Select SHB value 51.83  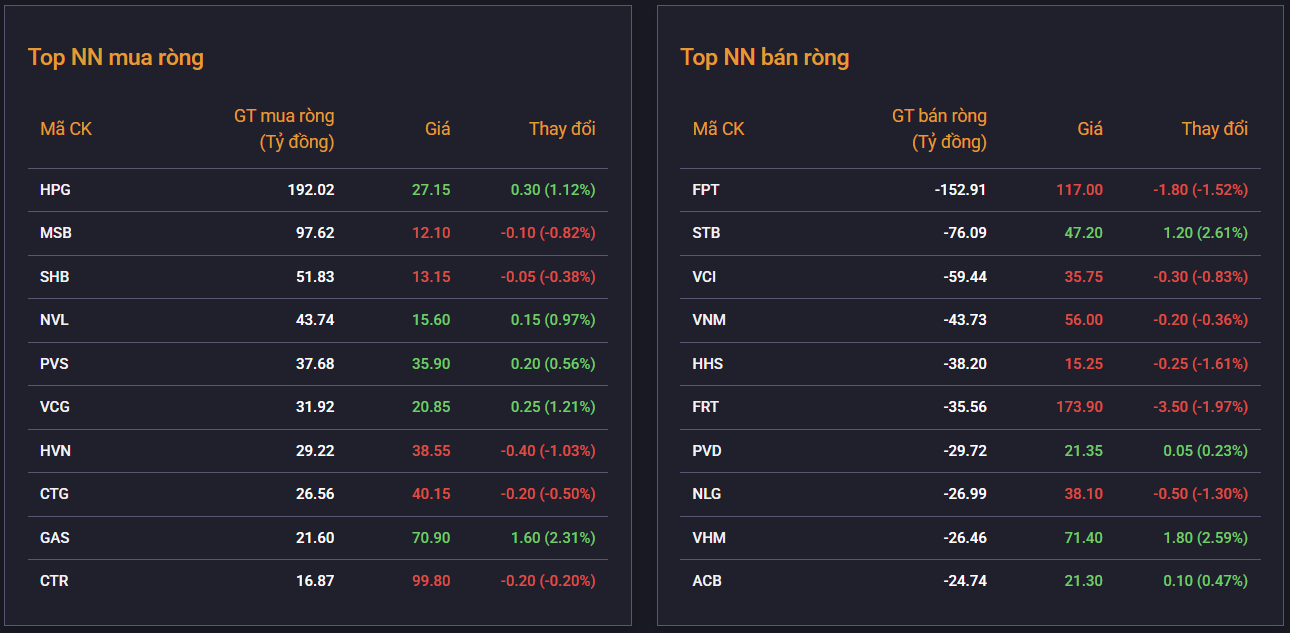click(315, 277)
